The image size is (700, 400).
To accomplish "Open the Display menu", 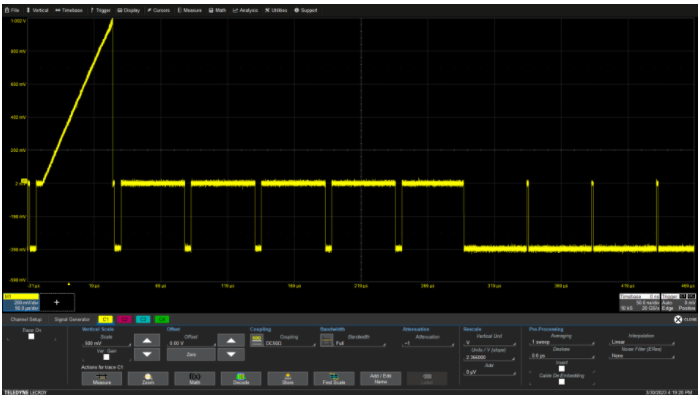I will tap(129, 10).
